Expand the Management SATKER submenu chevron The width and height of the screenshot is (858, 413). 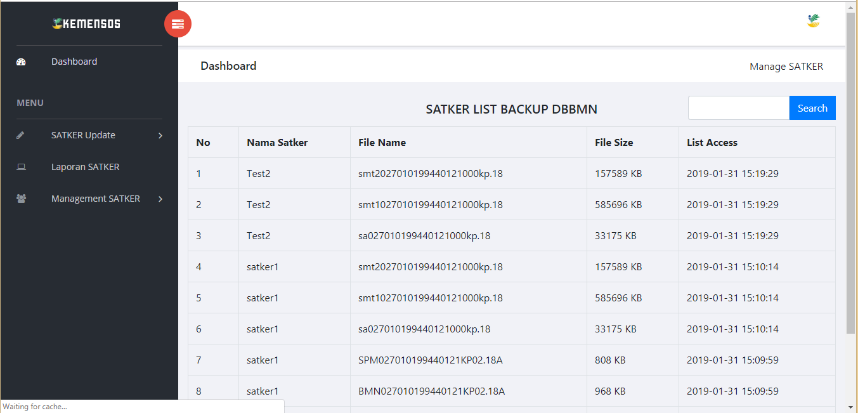[x=160, y=199]
